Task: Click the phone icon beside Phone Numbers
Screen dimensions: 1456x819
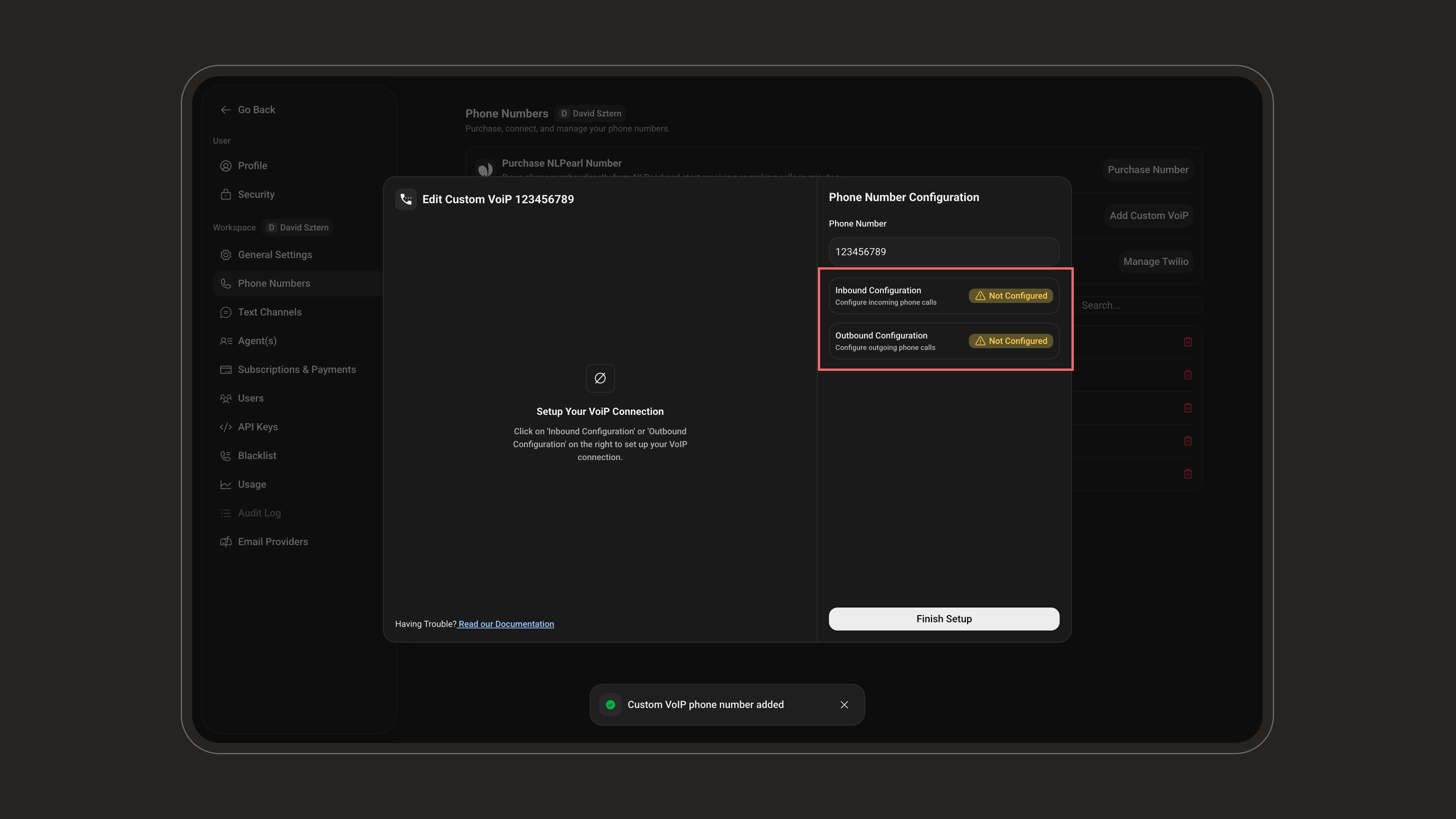Action: coord(226,284)
